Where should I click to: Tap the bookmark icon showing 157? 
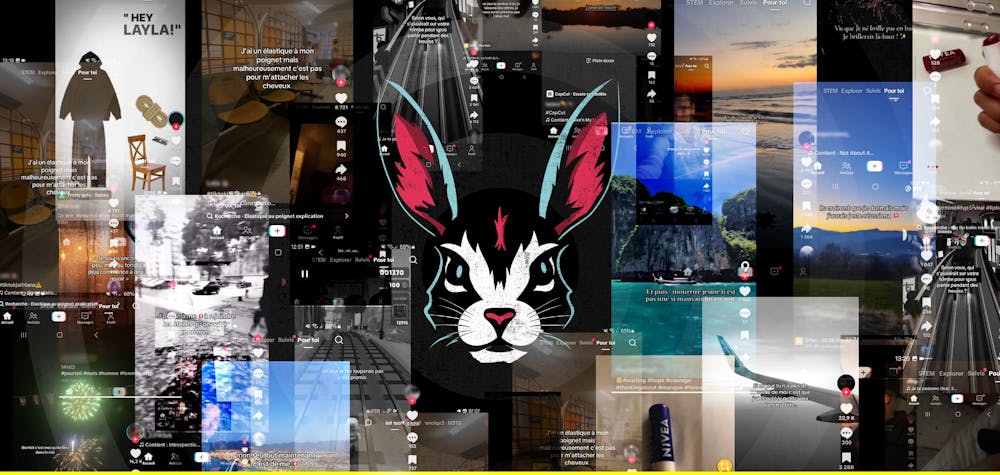(x=412, y=459)
